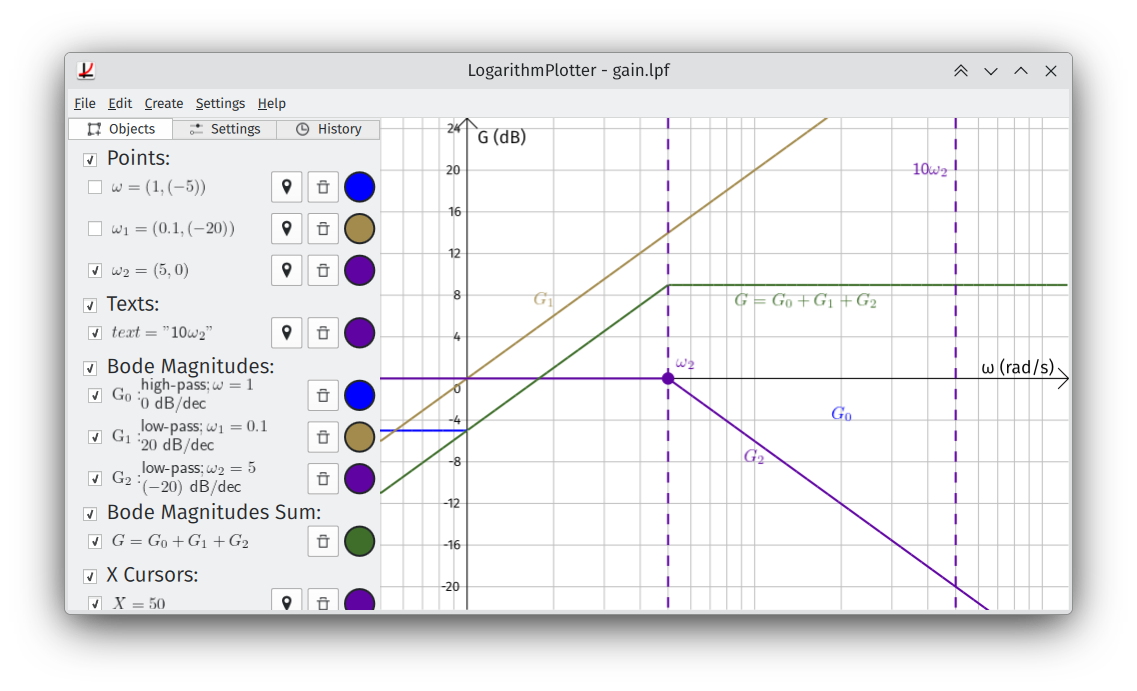Delete the Bode Magnitudes Sum entry G
This screenshot has height=691, width=1137.
323,541
